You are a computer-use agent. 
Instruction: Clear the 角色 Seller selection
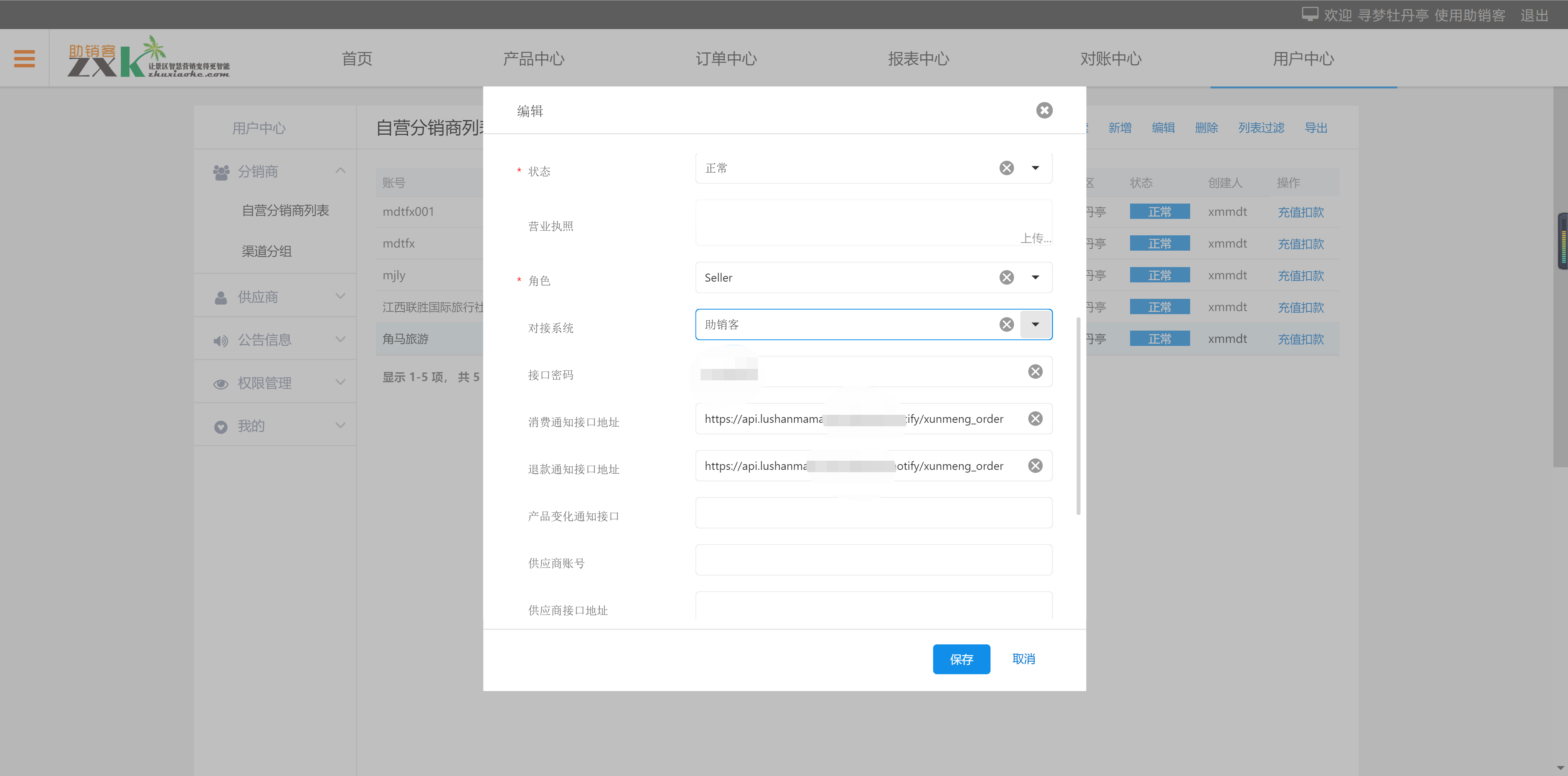click(x=1006, y=277)
